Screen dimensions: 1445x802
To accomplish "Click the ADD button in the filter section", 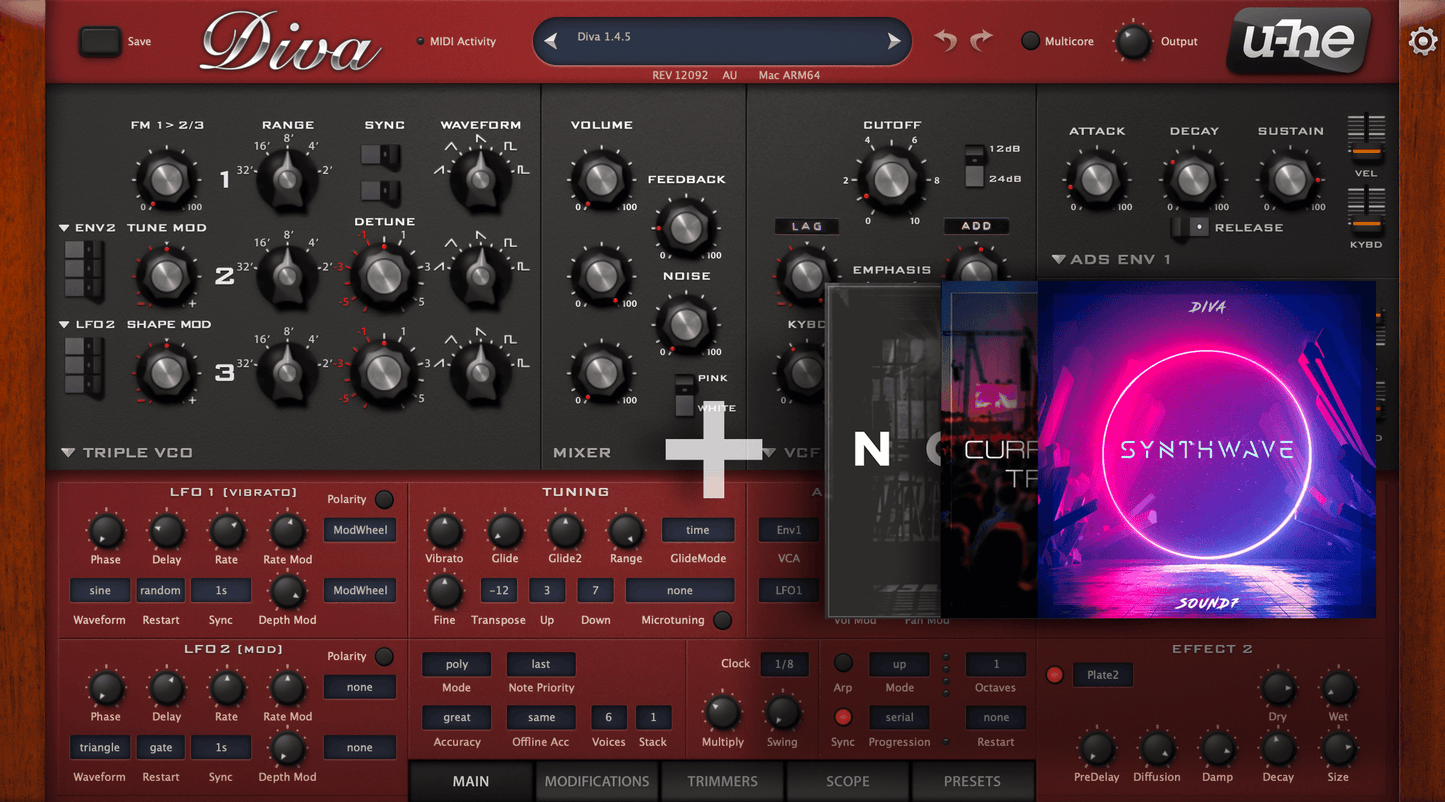I will (976, 227).
